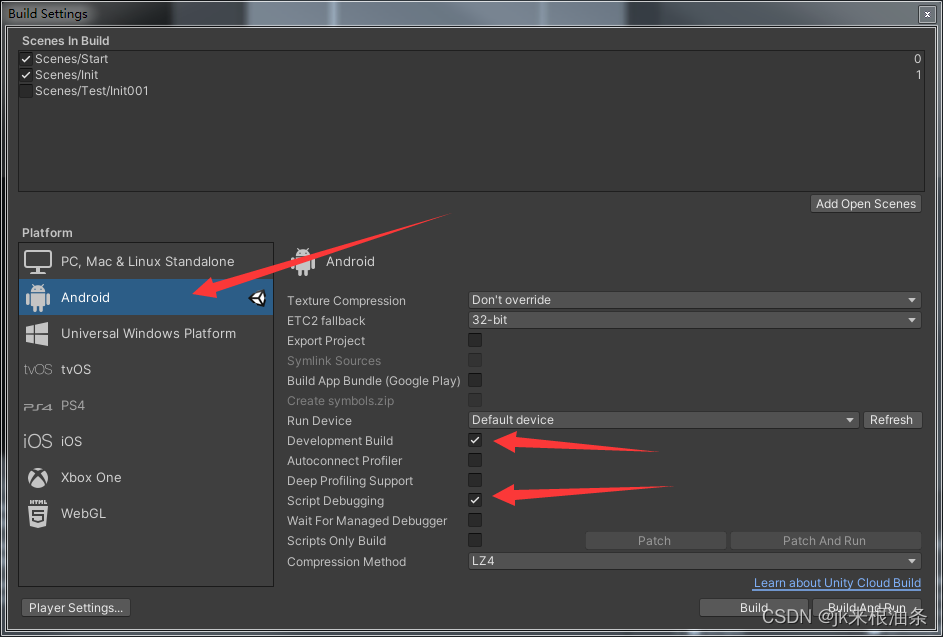The height and width of the screenshot is (637, 943).
Task: Click the Development Build label
Action: 340,441
